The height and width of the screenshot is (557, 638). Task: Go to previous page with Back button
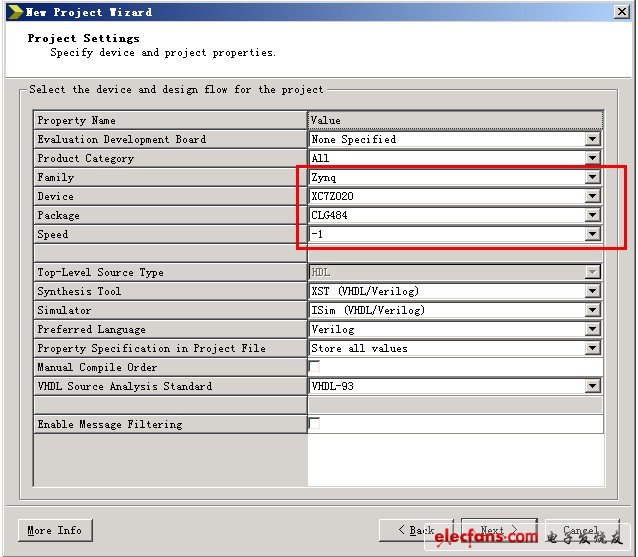pyautogui.click(x=416, y=530)
